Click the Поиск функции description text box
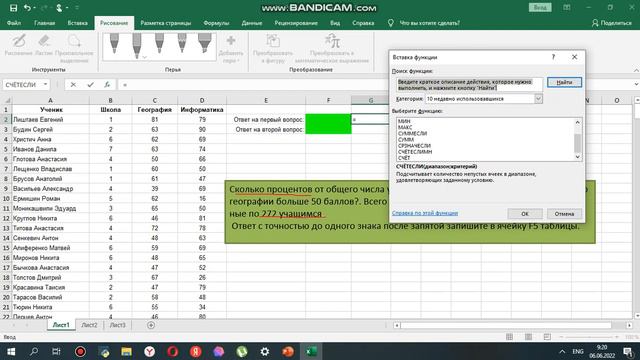Screen dimensions: 640x360 (469, 84)
